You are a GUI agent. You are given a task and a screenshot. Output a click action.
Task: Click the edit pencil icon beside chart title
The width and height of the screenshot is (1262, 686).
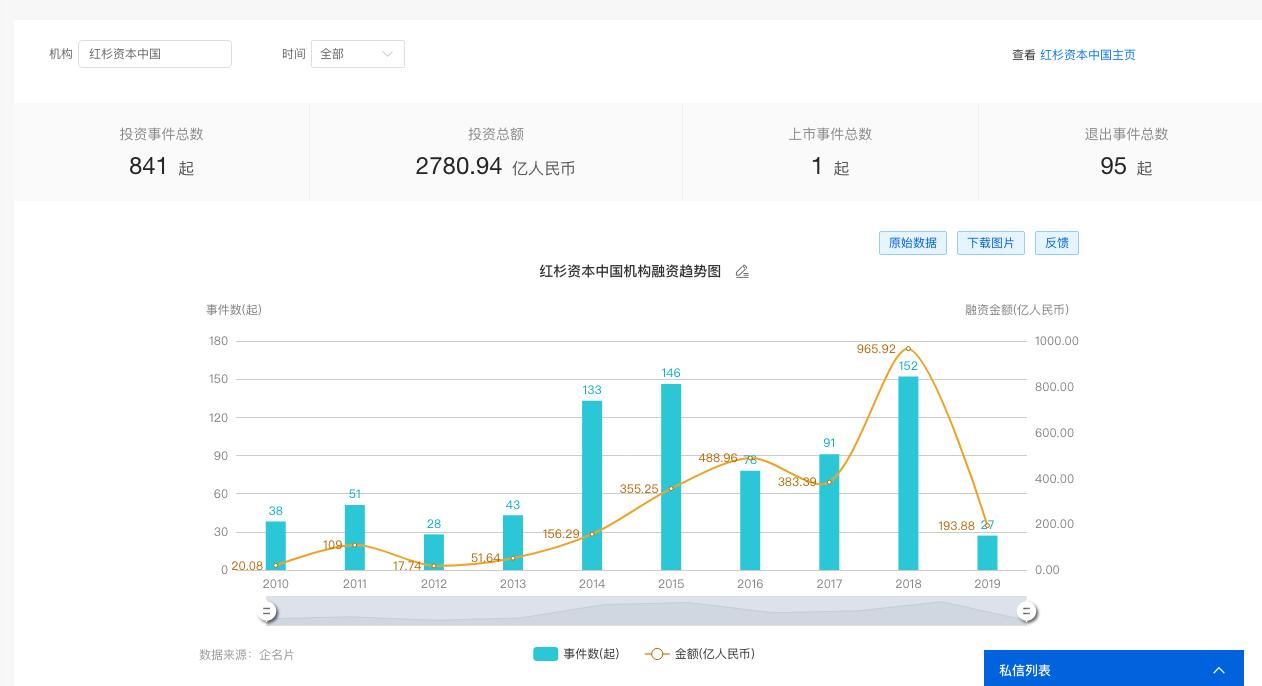pyautogui.click(x=742, y=272)
